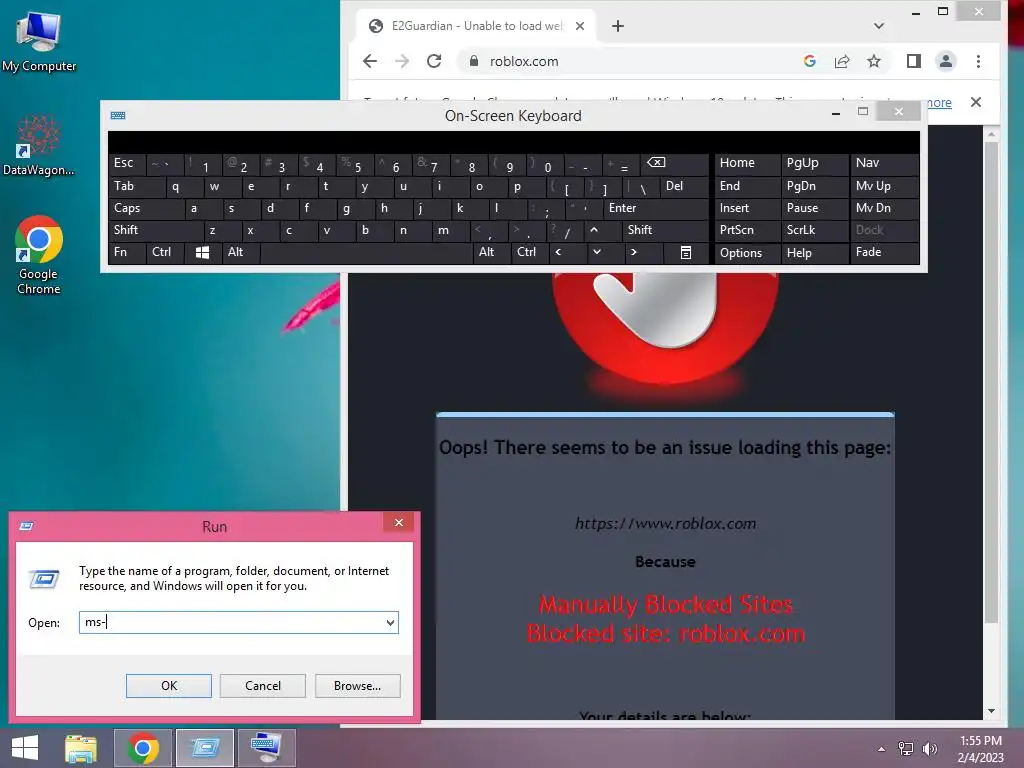Click the menu key on On-Screen Keyboard
The height and width of the screenshot is (768, 1024).
tap(686, 253)
